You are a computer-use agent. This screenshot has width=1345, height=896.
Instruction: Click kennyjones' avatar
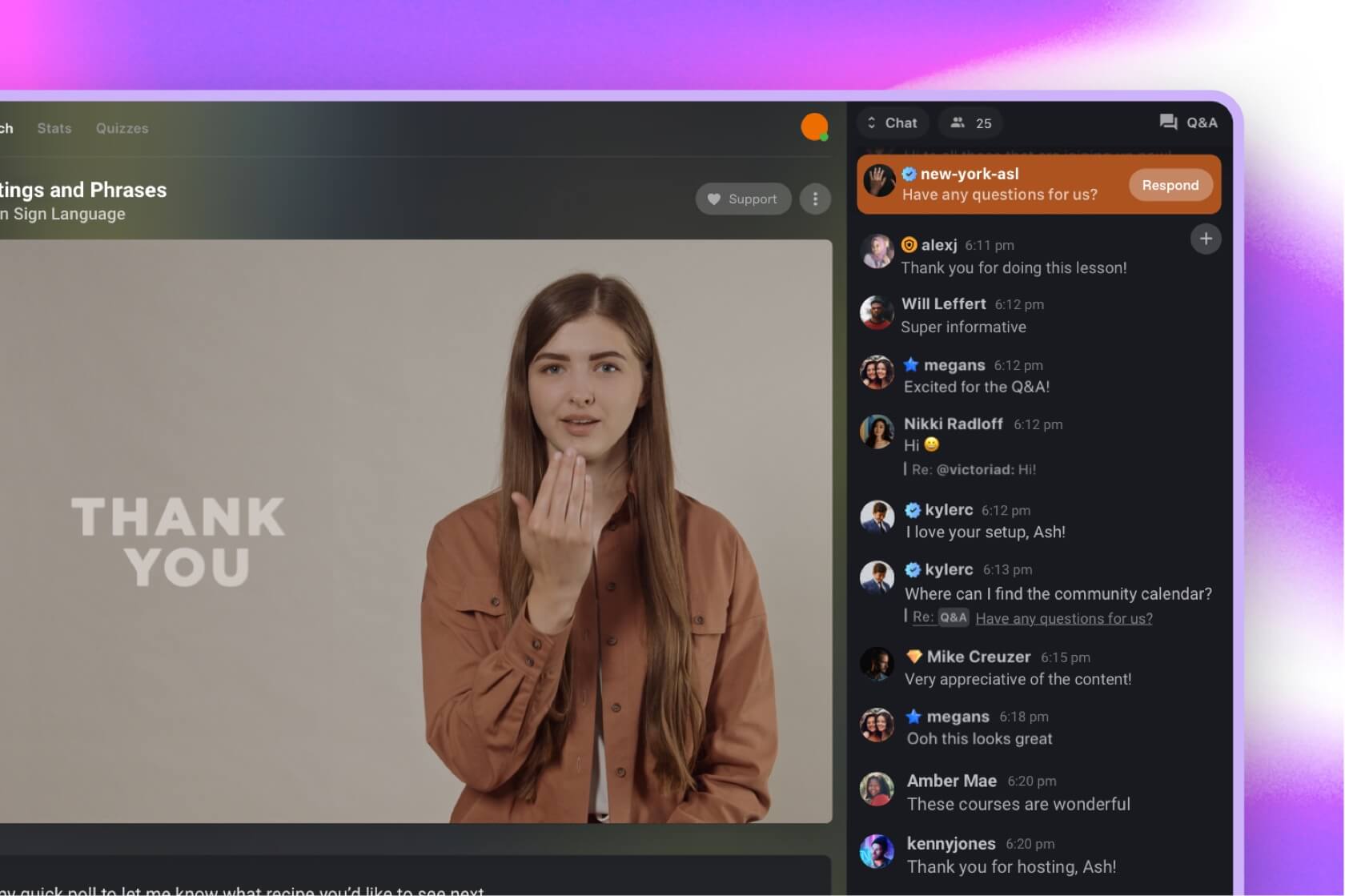877,851
